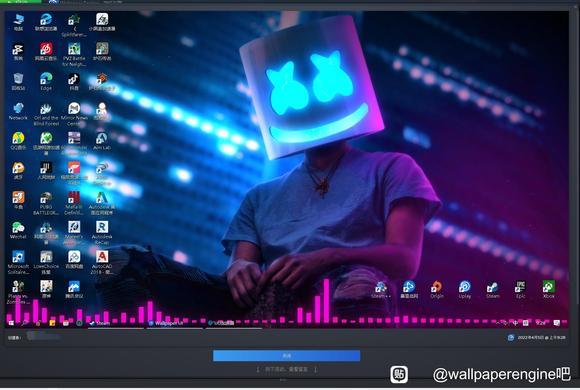Open the Network desktop icon
580x390 pixels.
[x=18, y=111]
